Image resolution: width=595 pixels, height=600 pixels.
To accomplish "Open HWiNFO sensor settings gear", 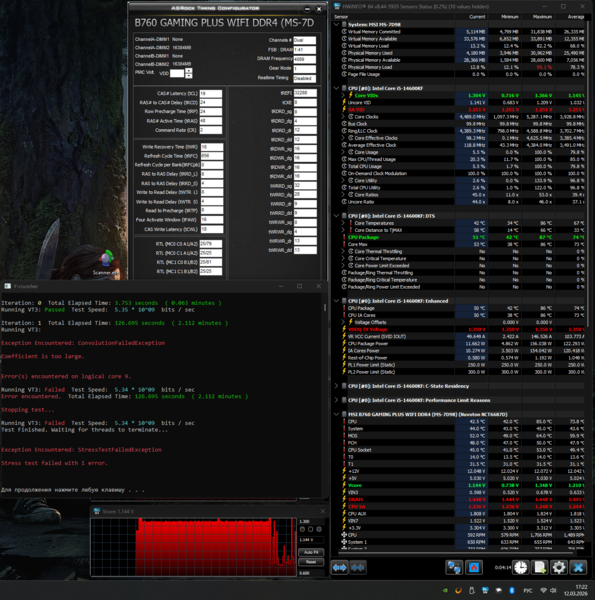I will tap(559, 567).
